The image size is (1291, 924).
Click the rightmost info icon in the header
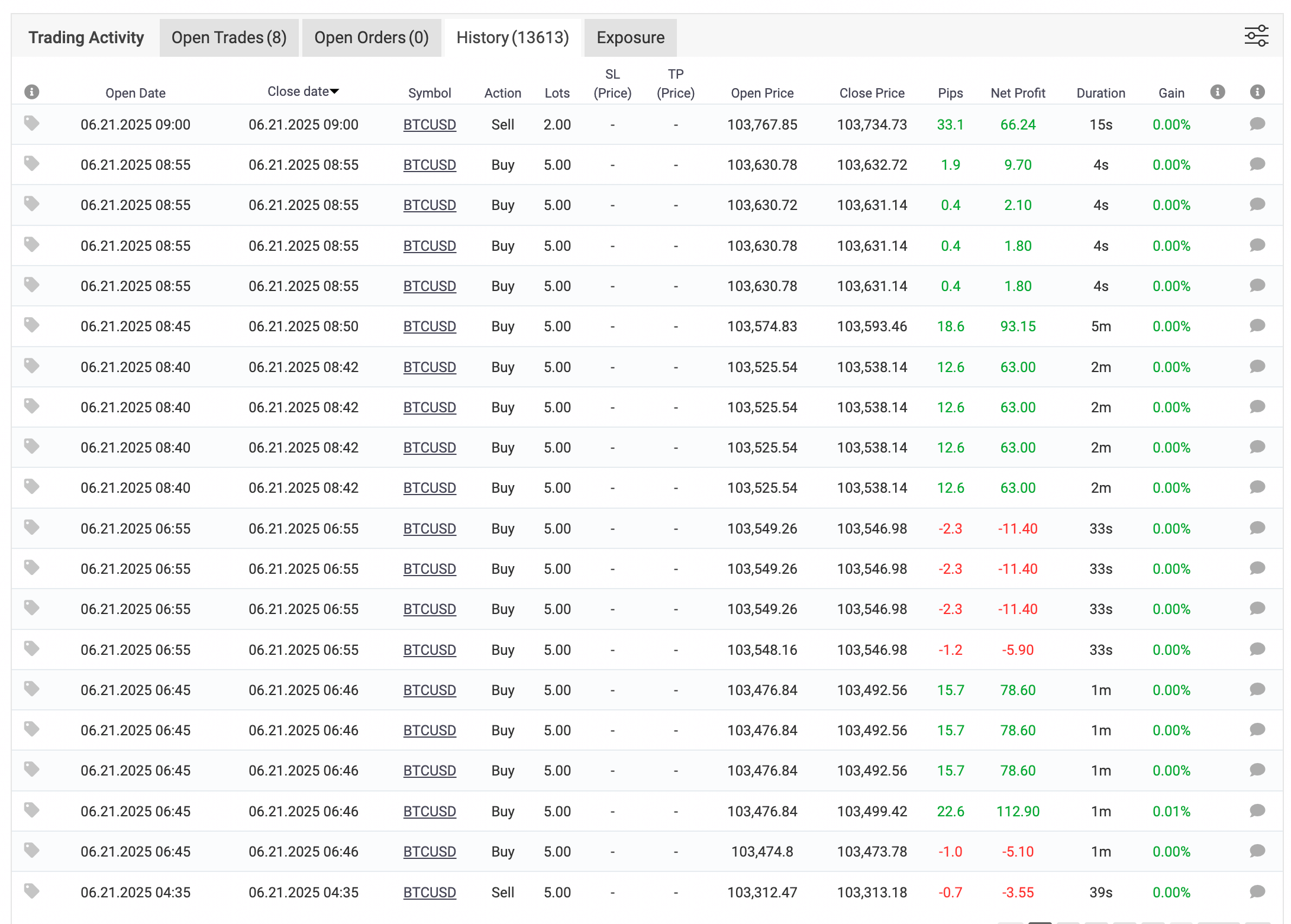click(x=1257, y=92)
